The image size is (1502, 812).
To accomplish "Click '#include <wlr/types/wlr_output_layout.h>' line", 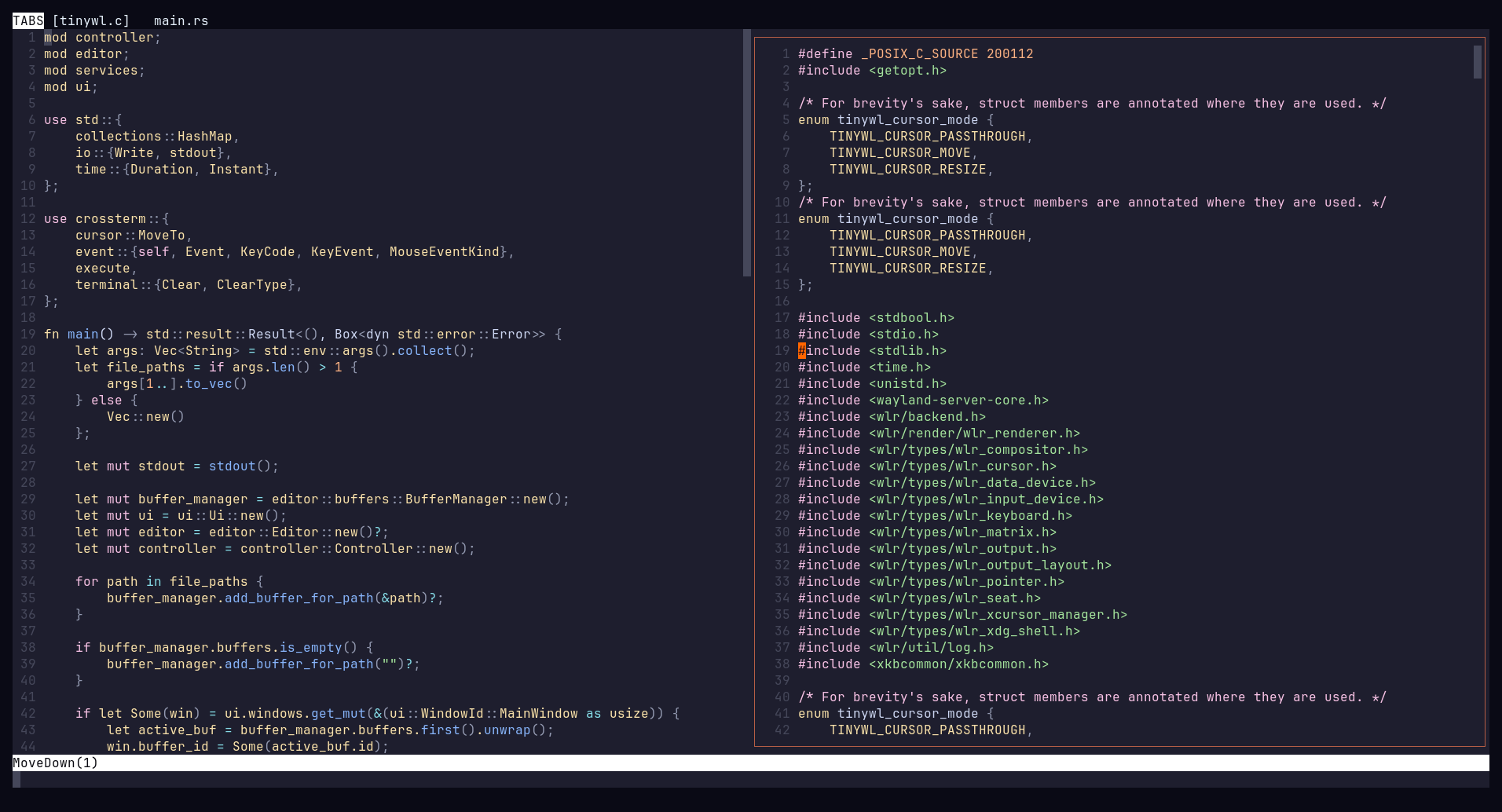I will click(x=955, y=565).
